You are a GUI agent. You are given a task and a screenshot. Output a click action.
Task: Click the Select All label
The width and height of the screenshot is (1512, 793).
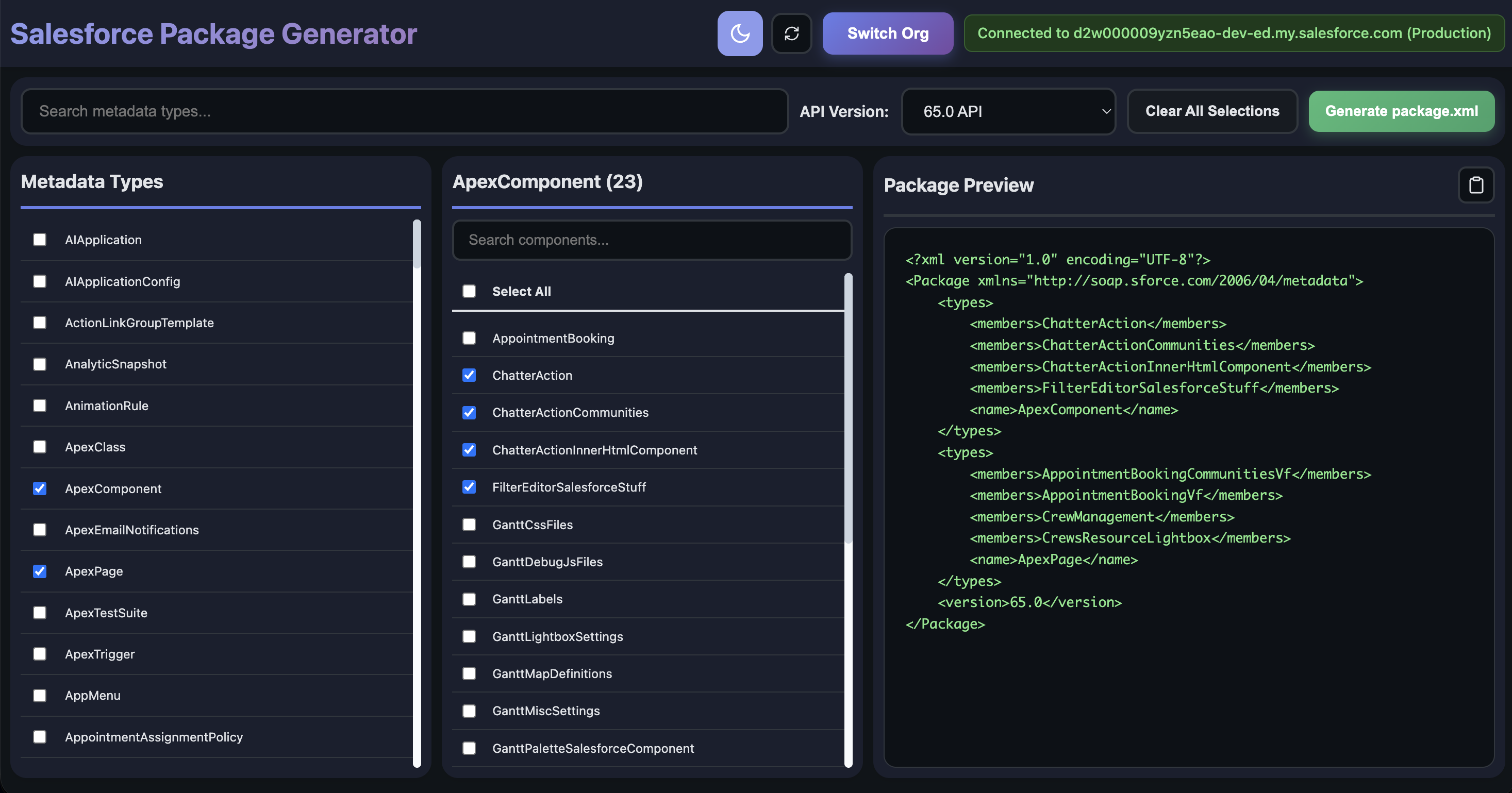point(521,292)
